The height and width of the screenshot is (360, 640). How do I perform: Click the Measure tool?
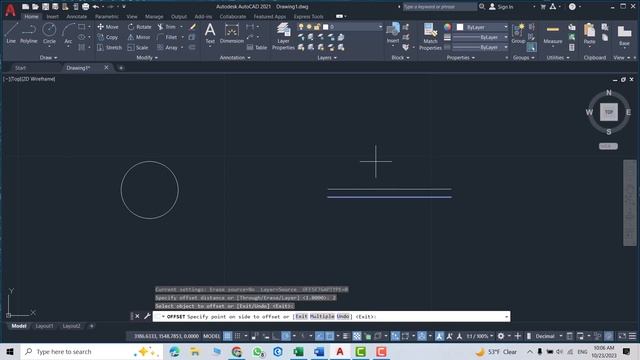[553, 33]
